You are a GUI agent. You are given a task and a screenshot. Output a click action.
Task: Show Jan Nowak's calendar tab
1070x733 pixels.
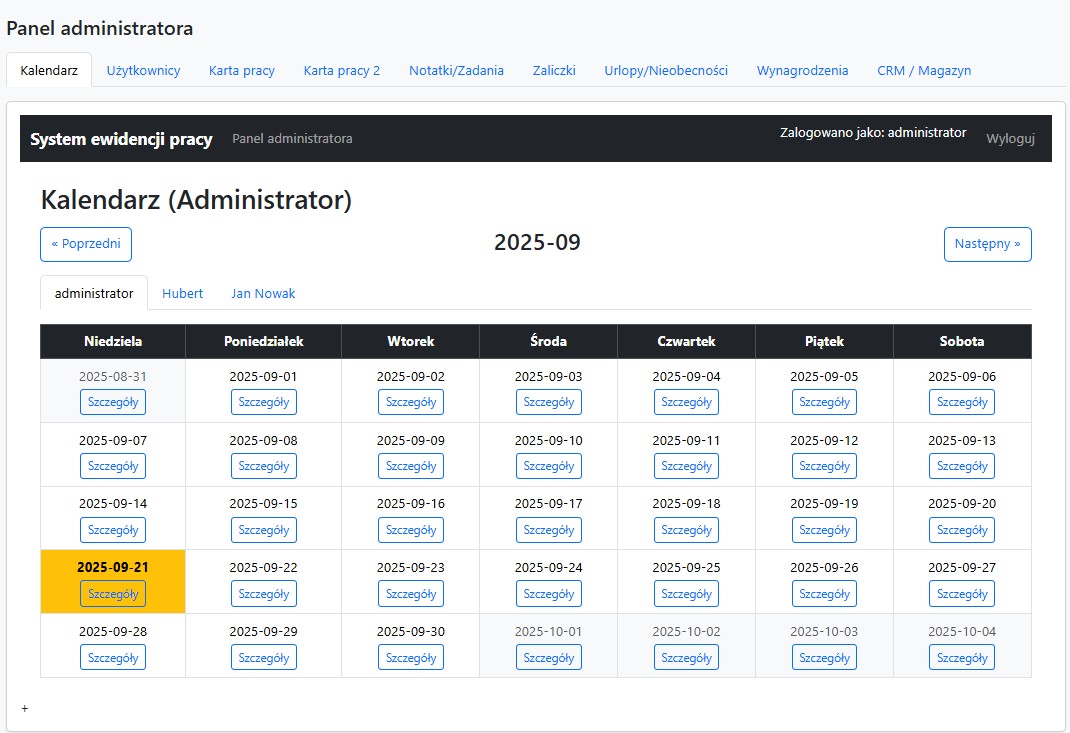tap(263, 293)
